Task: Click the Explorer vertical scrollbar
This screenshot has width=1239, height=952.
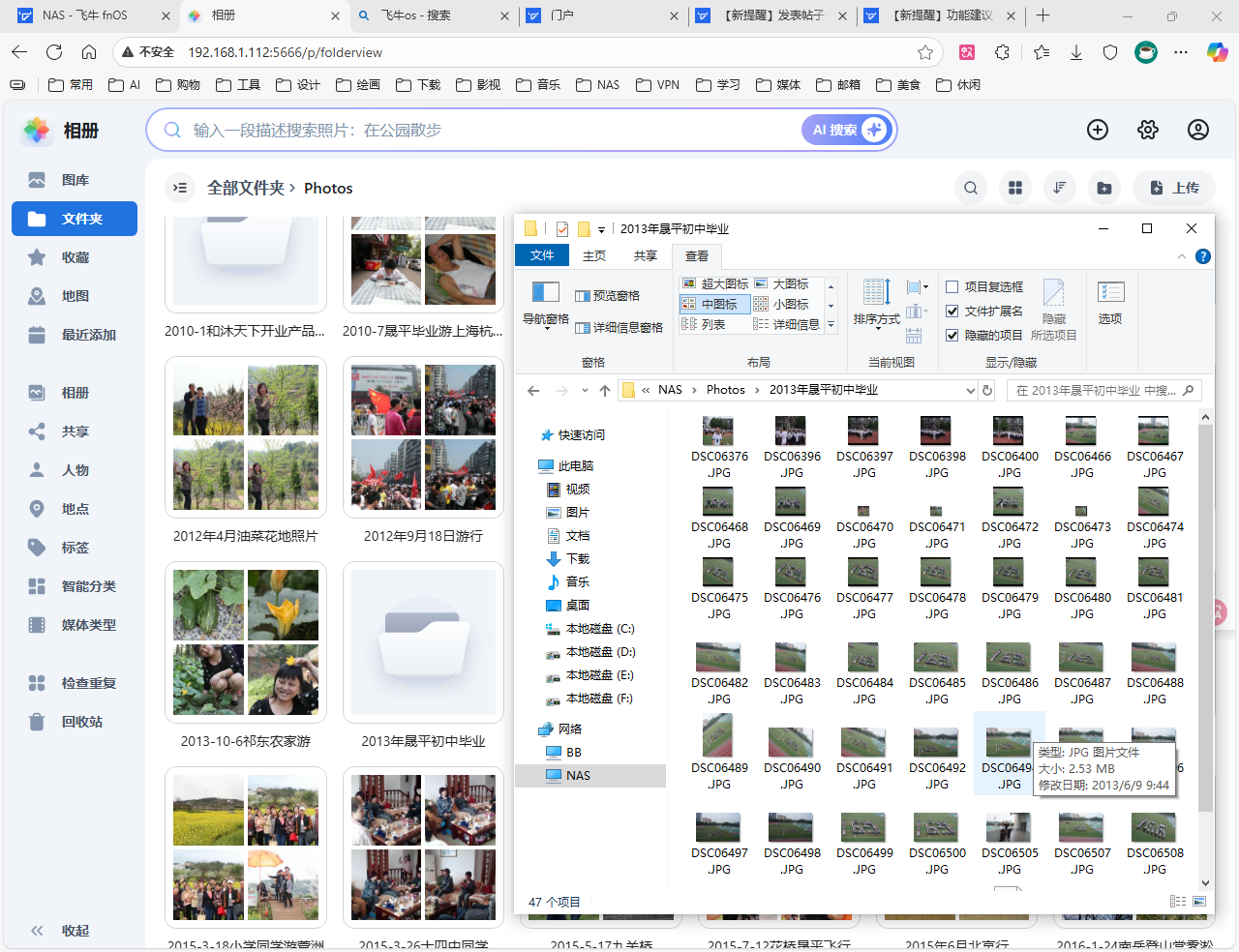Action: click(1205, 629)
